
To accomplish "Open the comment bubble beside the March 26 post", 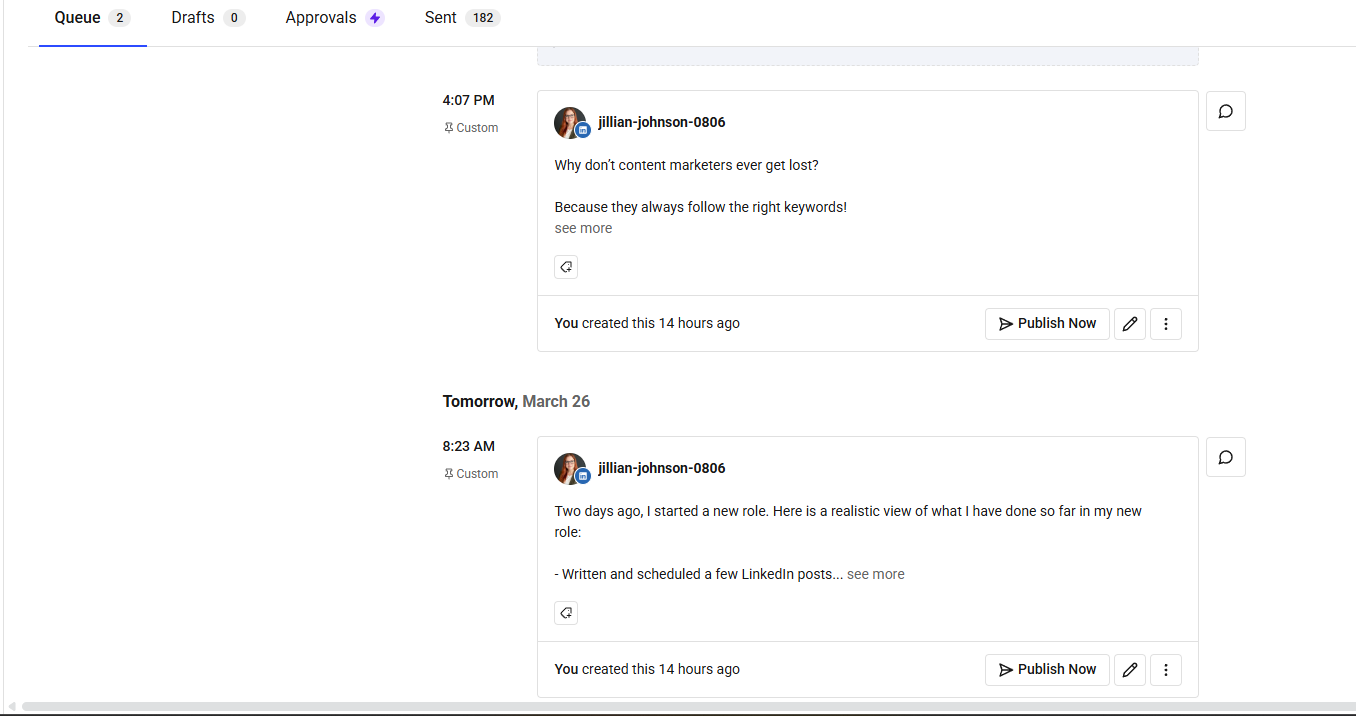I will point(1225,456).
